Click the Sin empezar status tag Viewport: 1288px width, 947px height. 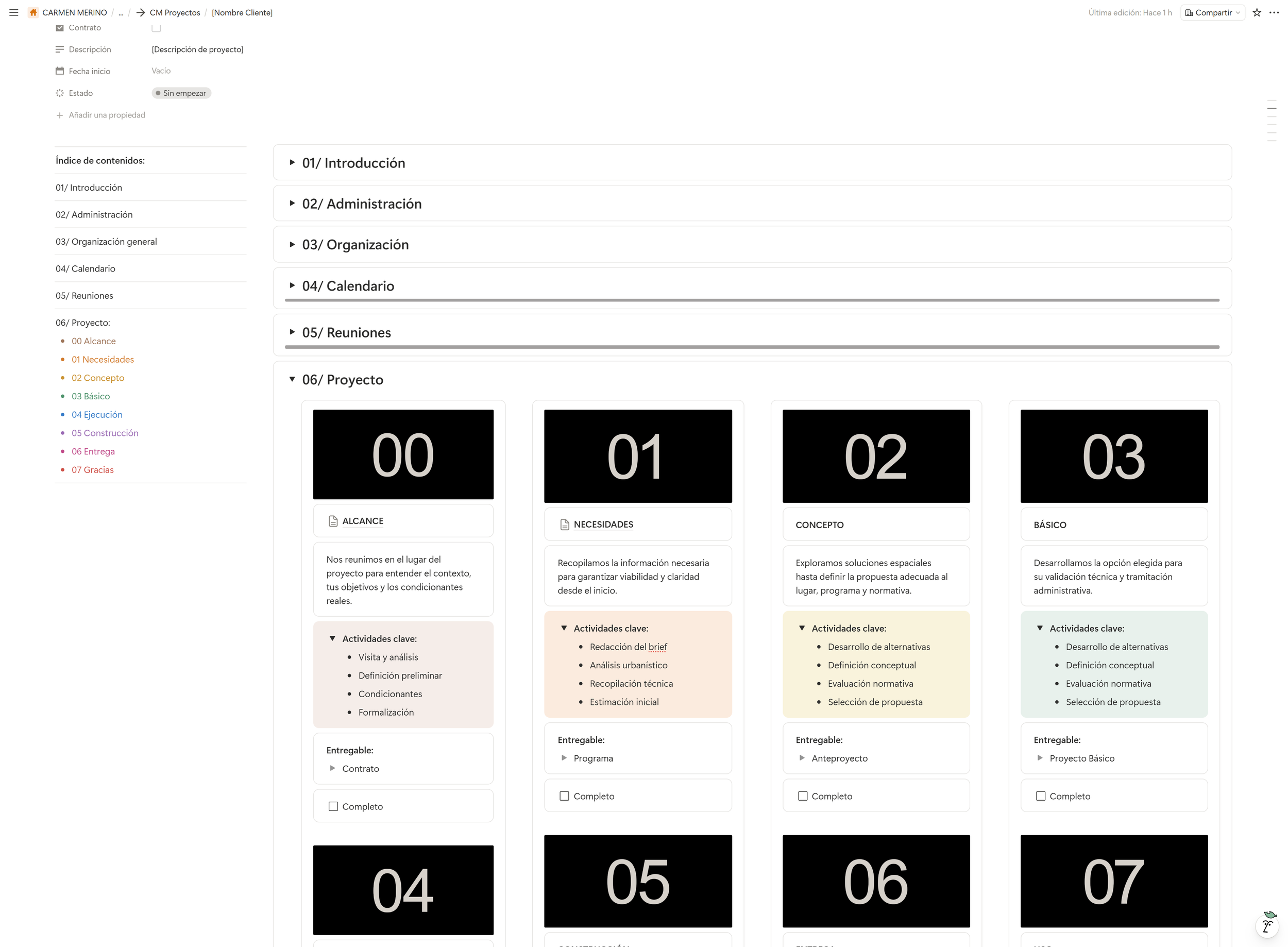tap(181, 93)
